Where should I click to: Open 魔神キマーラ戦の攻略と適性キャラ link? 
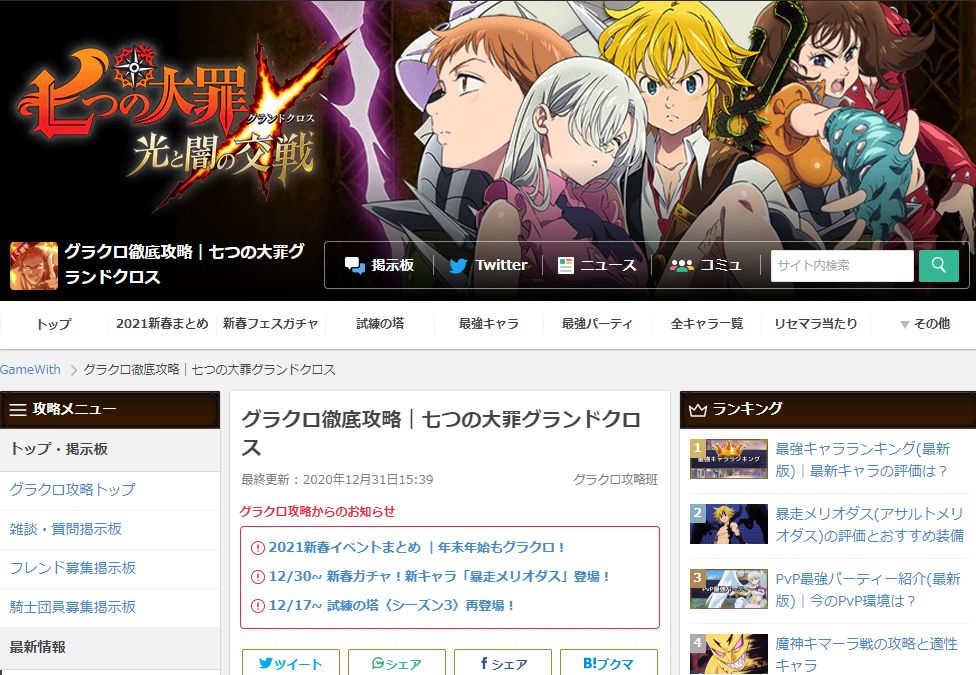(x=866, y=654)
